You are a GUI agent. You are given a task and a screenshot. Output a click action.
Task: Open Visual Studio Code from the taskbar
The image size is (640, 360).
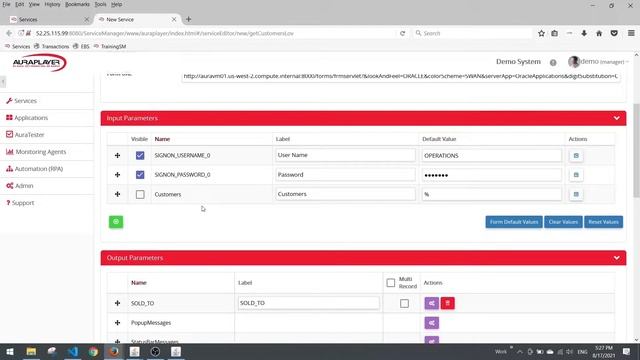pos(73,351)
